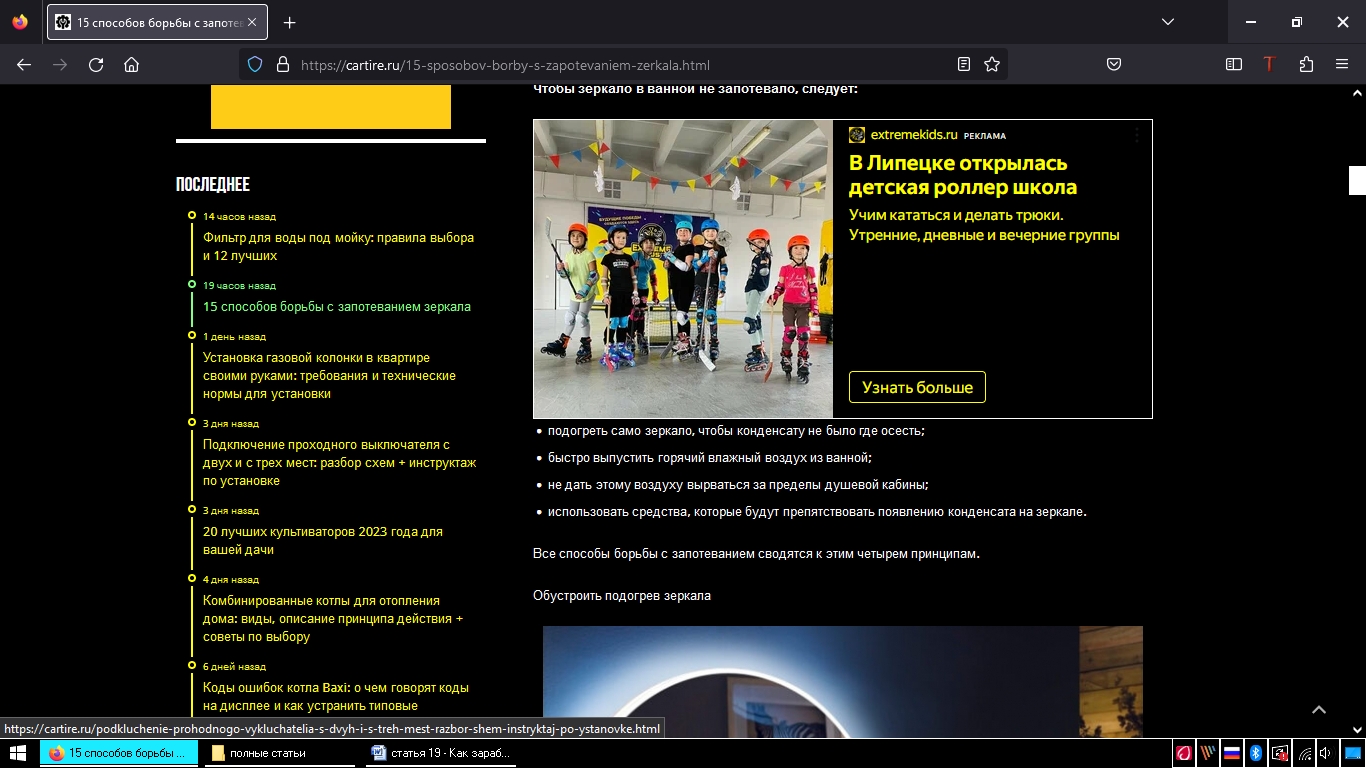Screen dimensions: 1366x768
Task: Select the '15 способов борьбы' browser tab
Action: coord(157,22)
